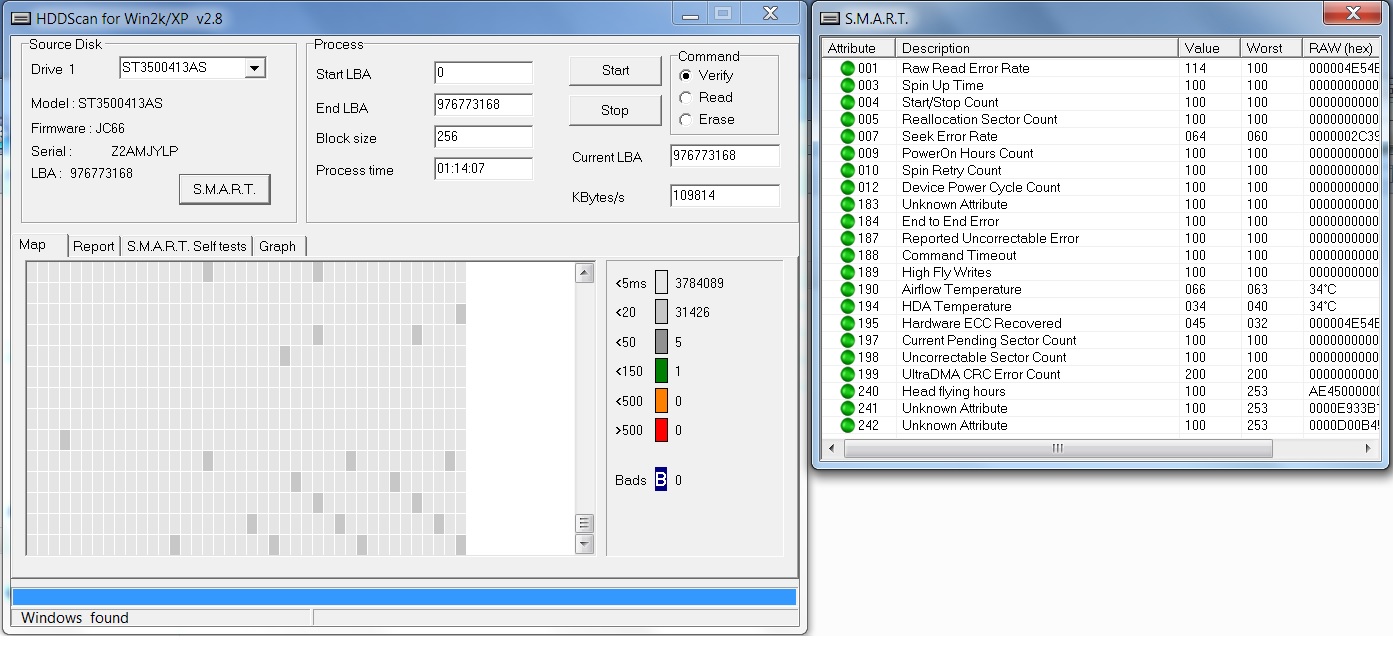Viewport: 1393px width, 648px height.
Task: Click the S.M.A.R.T. horizontal scrollbar left arrow
Action: pyautogui.click(x=833, y=449)
